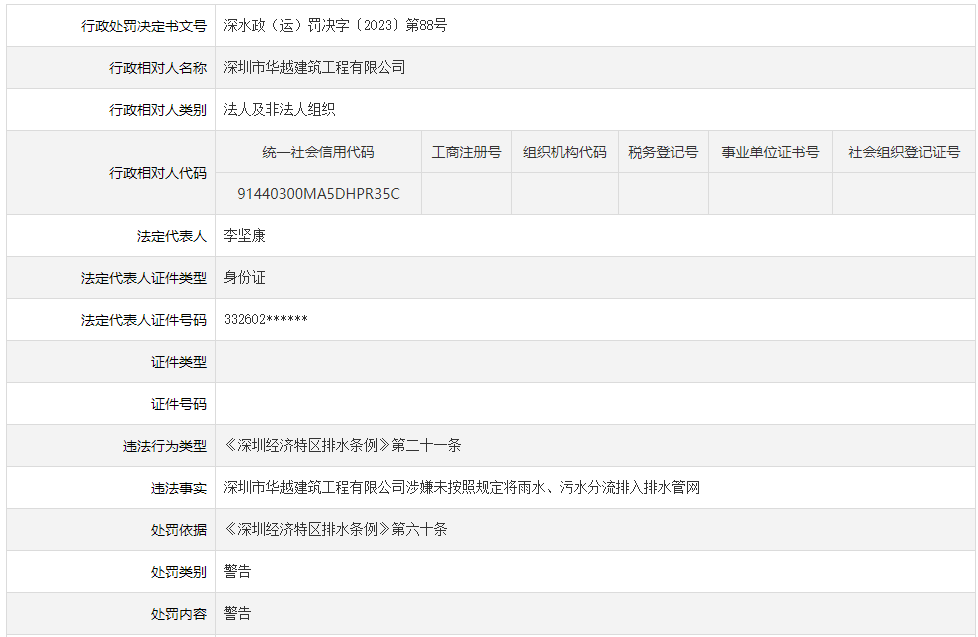Click the 处罚类别 label
The height and width of the screenshot is (637, 978).
tap(178, 572)
